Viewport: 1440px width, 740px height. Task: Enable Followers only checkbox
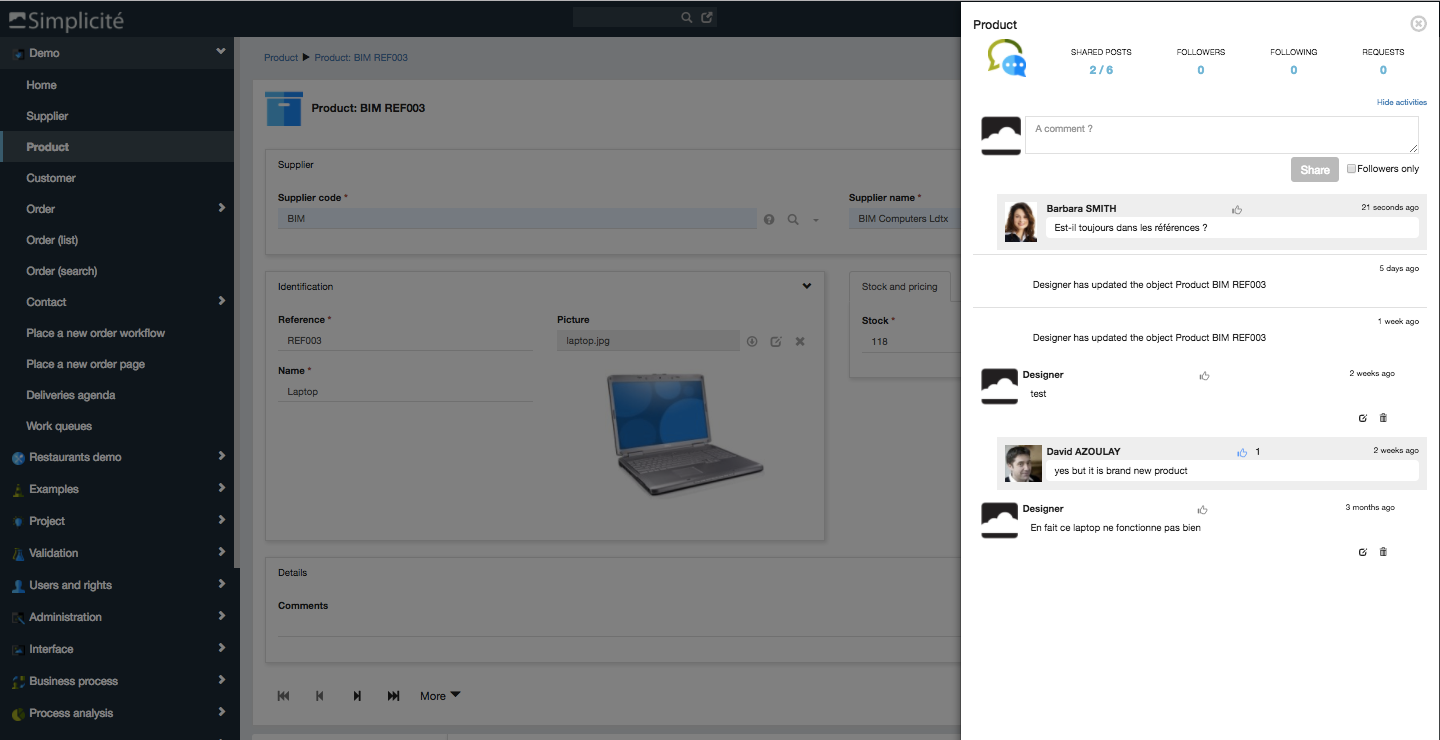1351,168
